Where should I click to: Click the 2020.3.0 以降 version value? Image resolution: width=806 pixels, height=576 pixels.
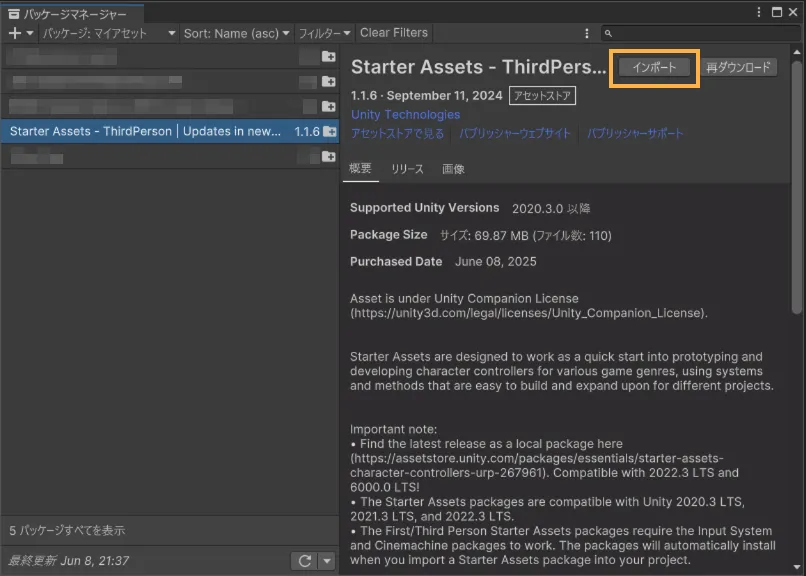coord(551,208)
